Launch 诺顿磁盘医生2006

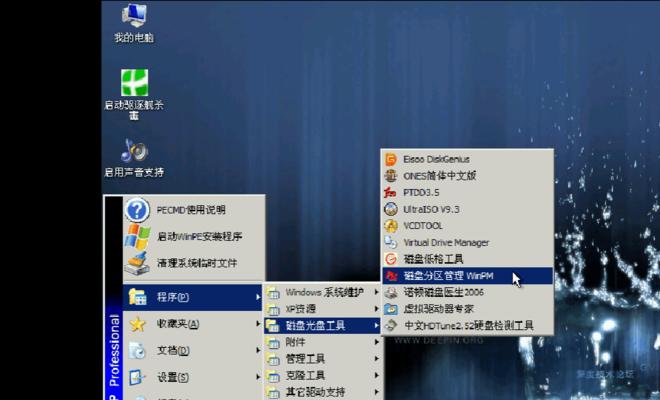(x=467, y=292)
